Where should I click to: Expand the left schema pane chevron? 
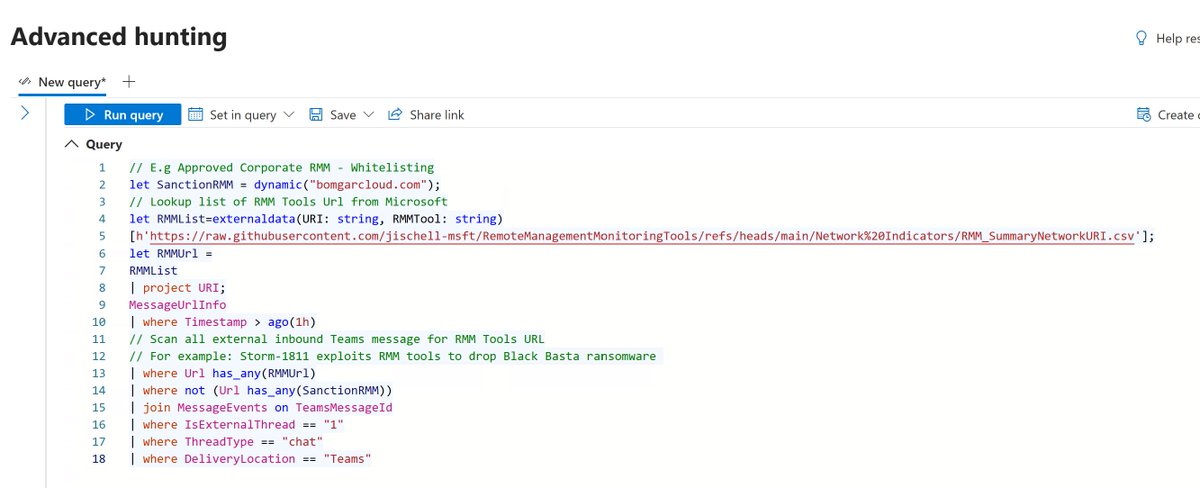pyautogui.click(x=26, y=113)
